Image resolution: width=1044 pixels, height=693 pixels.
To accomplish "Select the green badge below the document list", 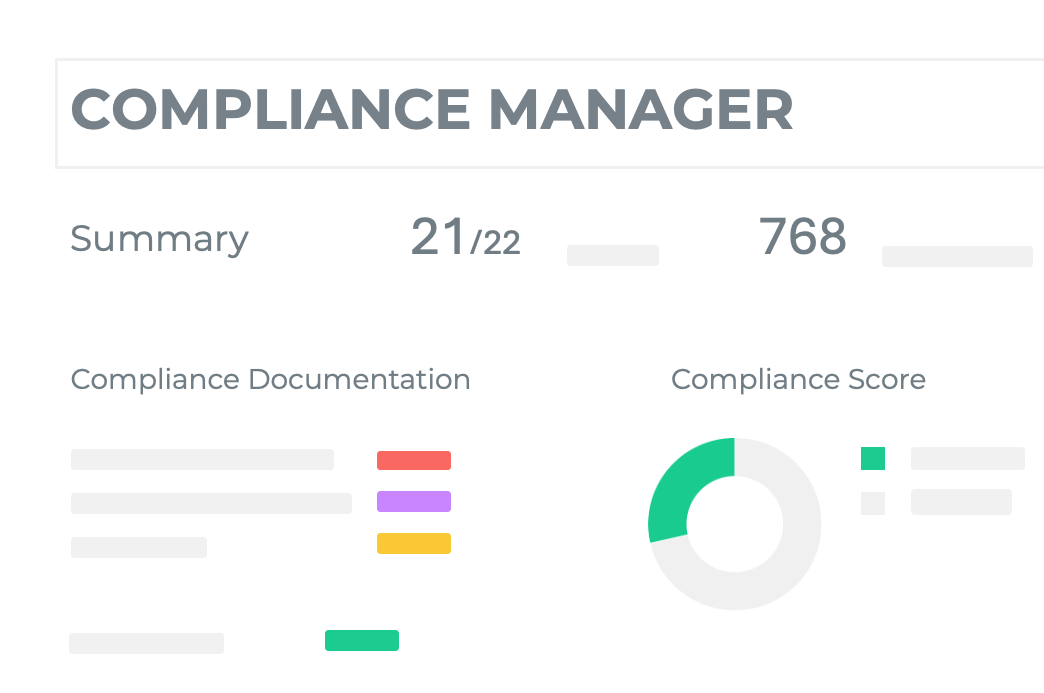I will (x=361, y=639).
